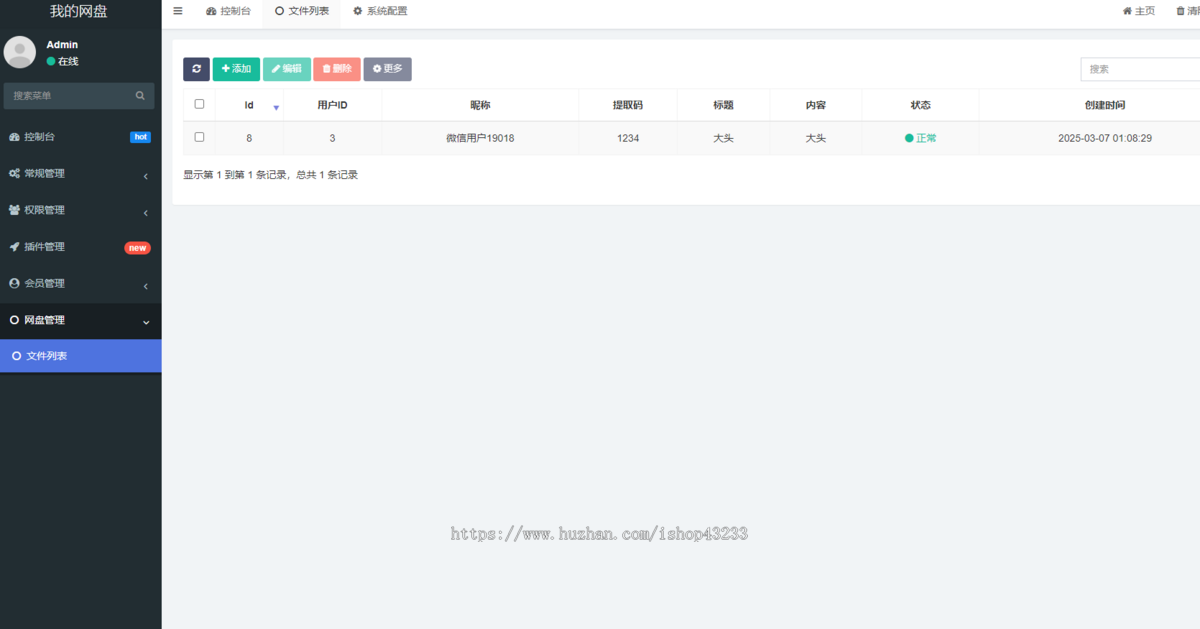This screenshot has height=629, width=1200.
Task: Expand the 会员管理 menu arrow
Action: (x=146, y=287)
